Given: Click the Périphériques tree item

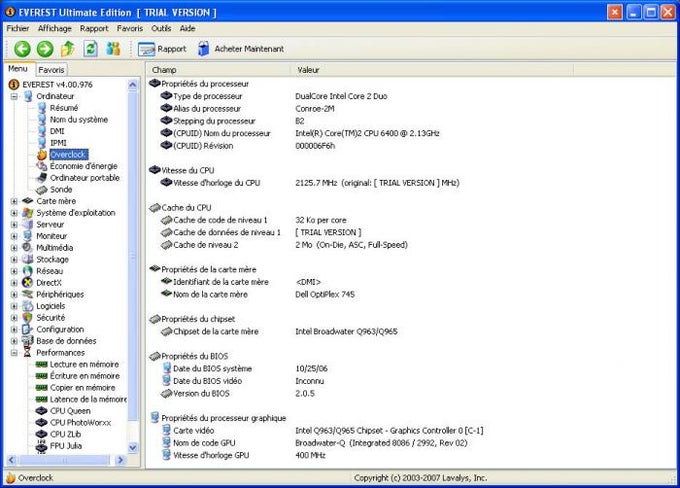Looking at the screenshot, I should (60, 295).
